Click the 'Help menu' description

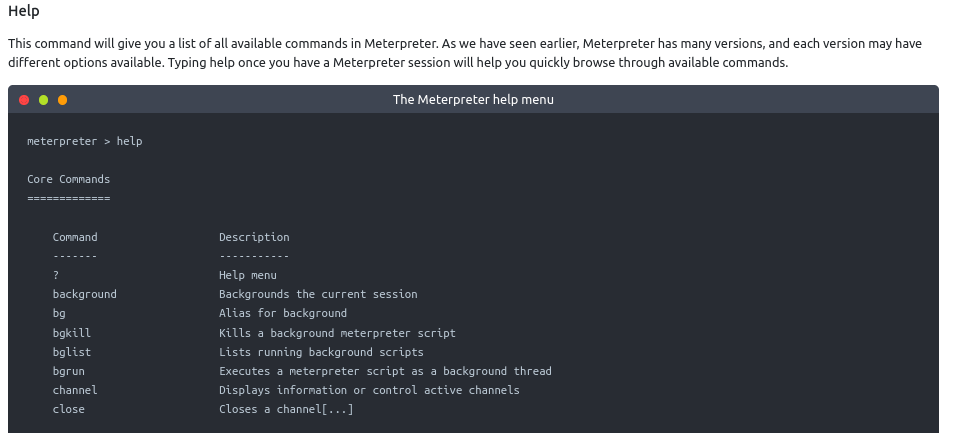tap(248, 275)
